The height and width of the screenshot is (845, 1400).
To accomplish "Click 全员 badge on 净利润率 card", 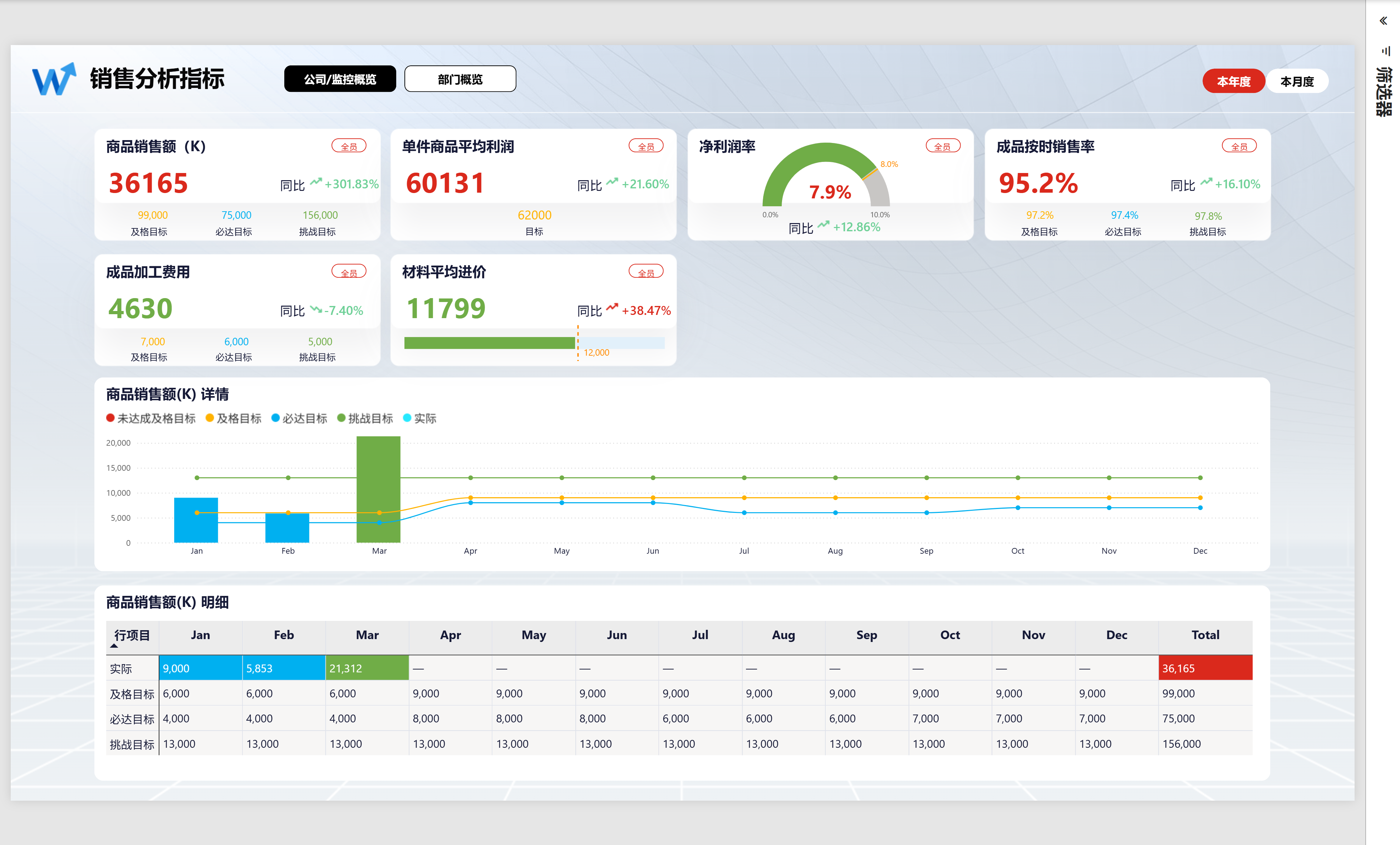I will (943, 147).
